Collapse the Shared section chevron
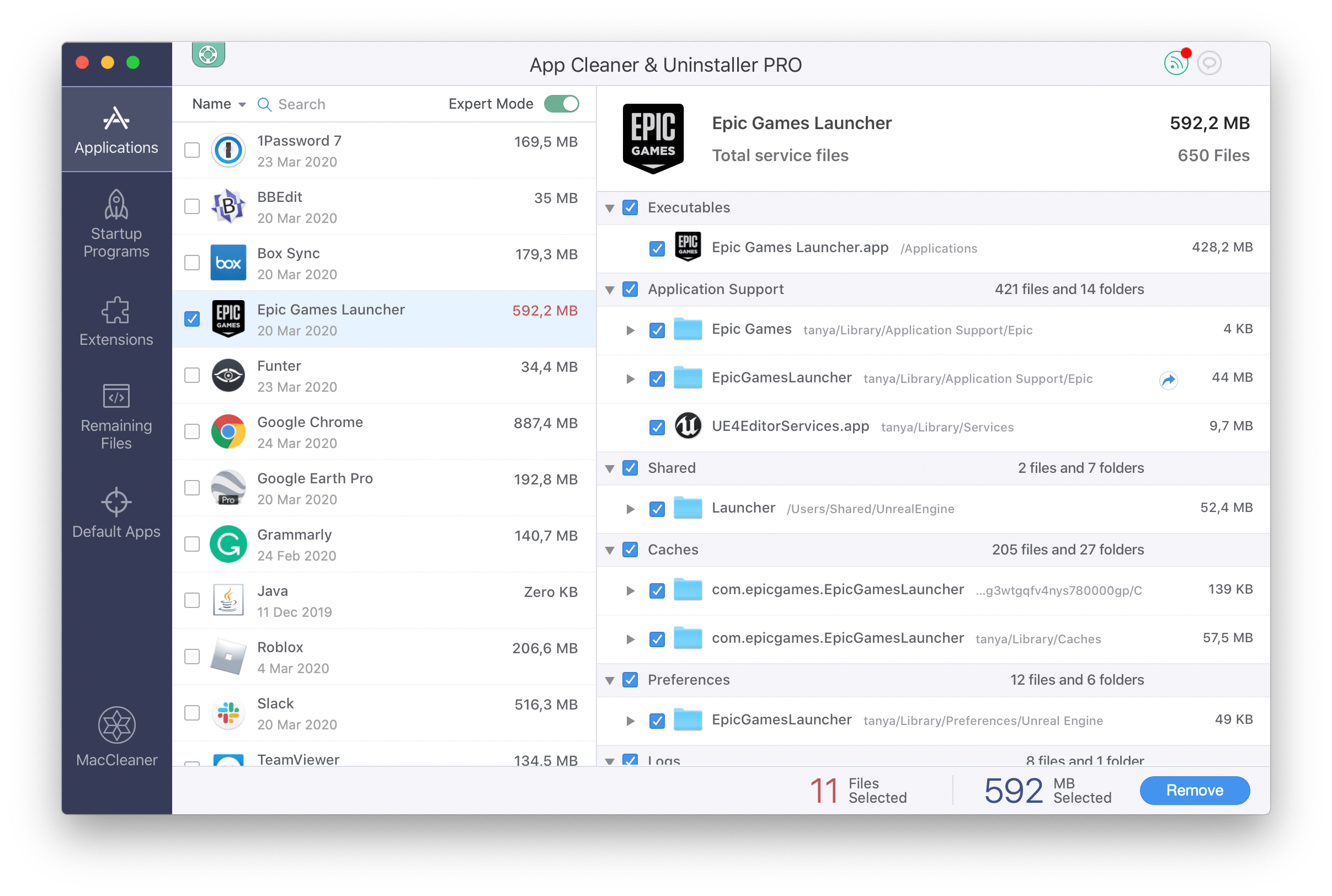Viewport: 1332px width, 896px height. coord(617,467)
